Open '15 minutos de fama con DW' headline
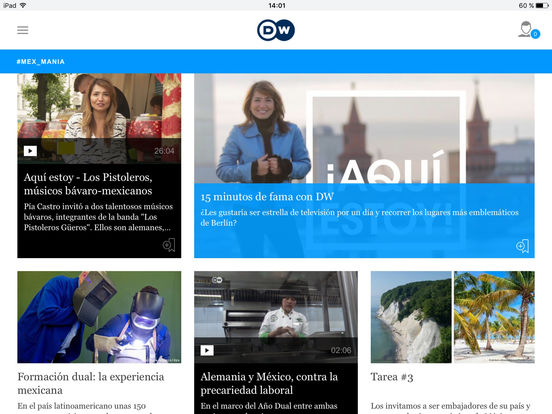Screen dimensions: 552x414 tap(267, 196)
